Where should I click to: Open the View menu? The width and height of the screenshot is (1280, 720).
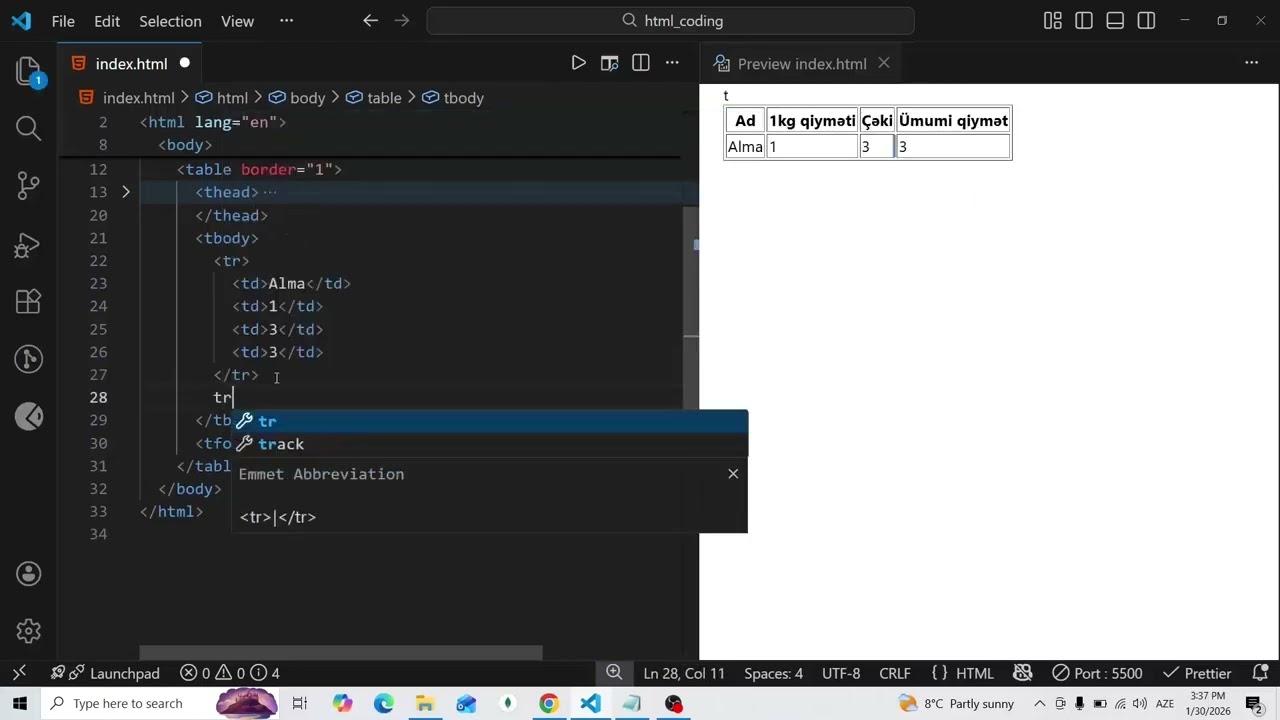coord(237,20)
